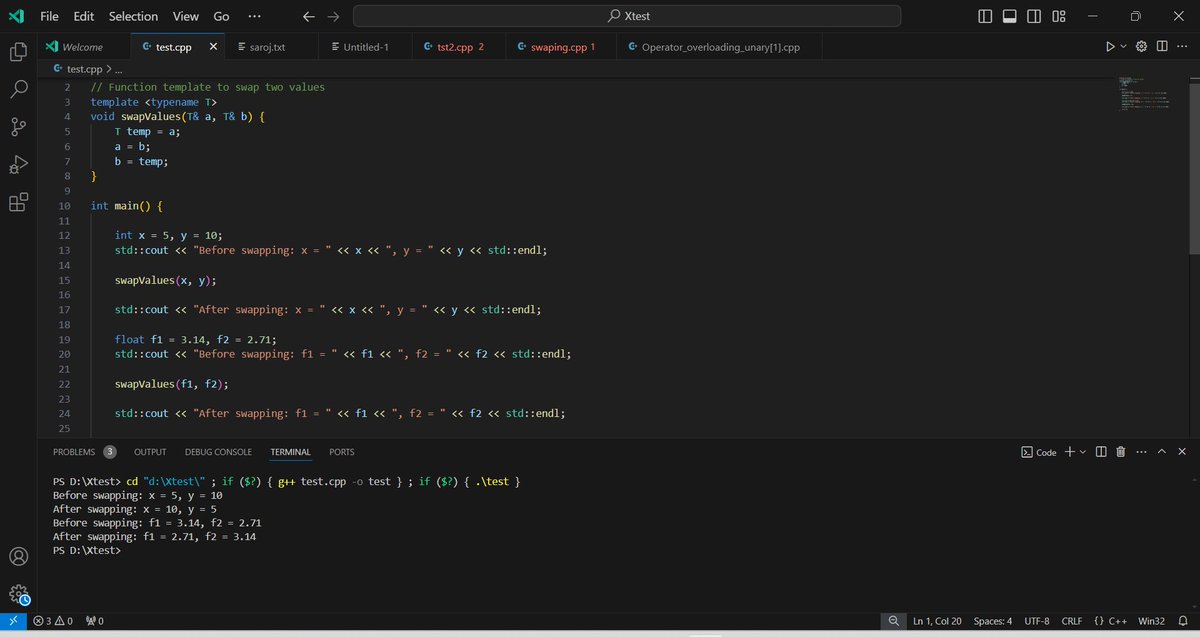The height and width of the screenshot is (637, 1200).
Task: Open the Source Control view
Action: 18,127
